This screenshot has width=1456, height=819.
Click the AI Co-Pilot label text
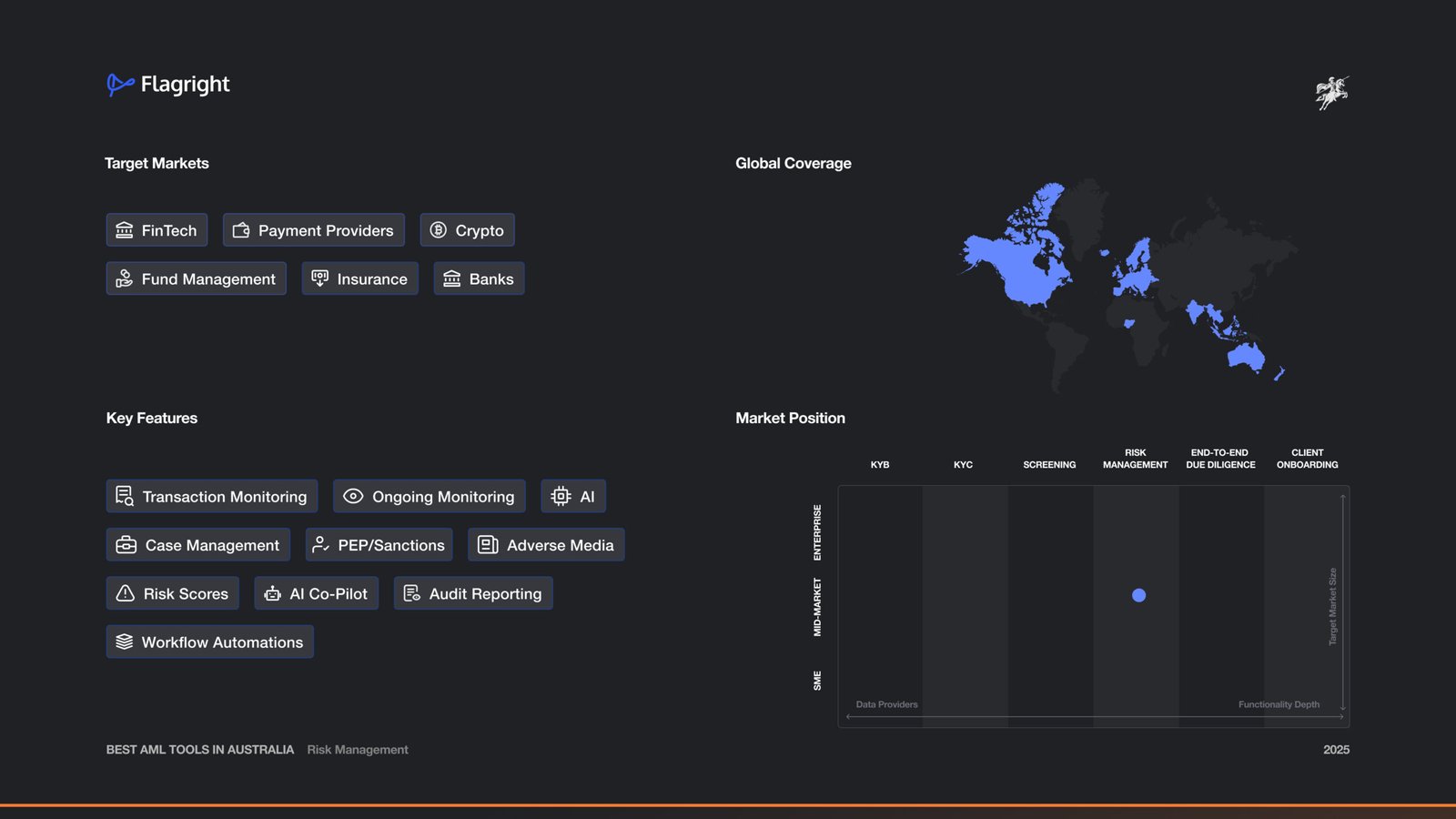[x=329, y=593]
